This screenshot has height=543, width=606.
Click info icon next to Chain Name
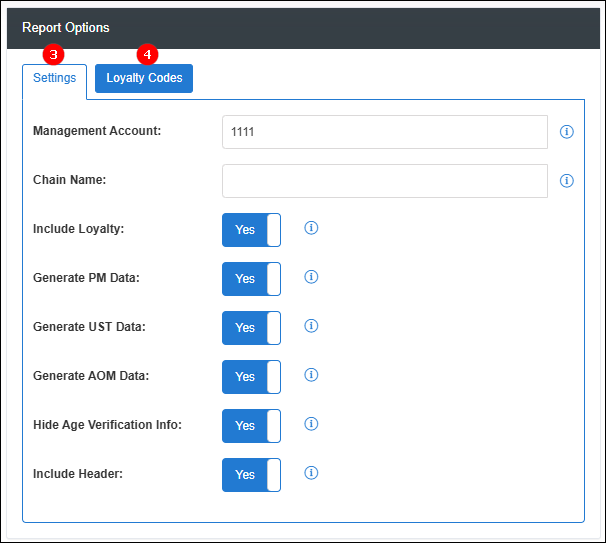click(567, 180)
